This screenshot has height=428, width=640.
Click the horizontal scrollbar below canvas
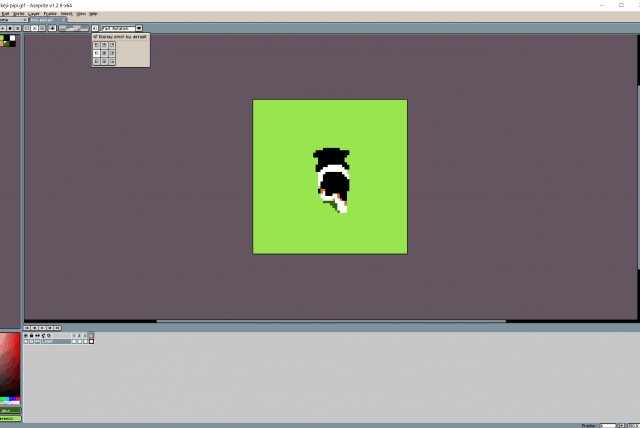[330, 321]
